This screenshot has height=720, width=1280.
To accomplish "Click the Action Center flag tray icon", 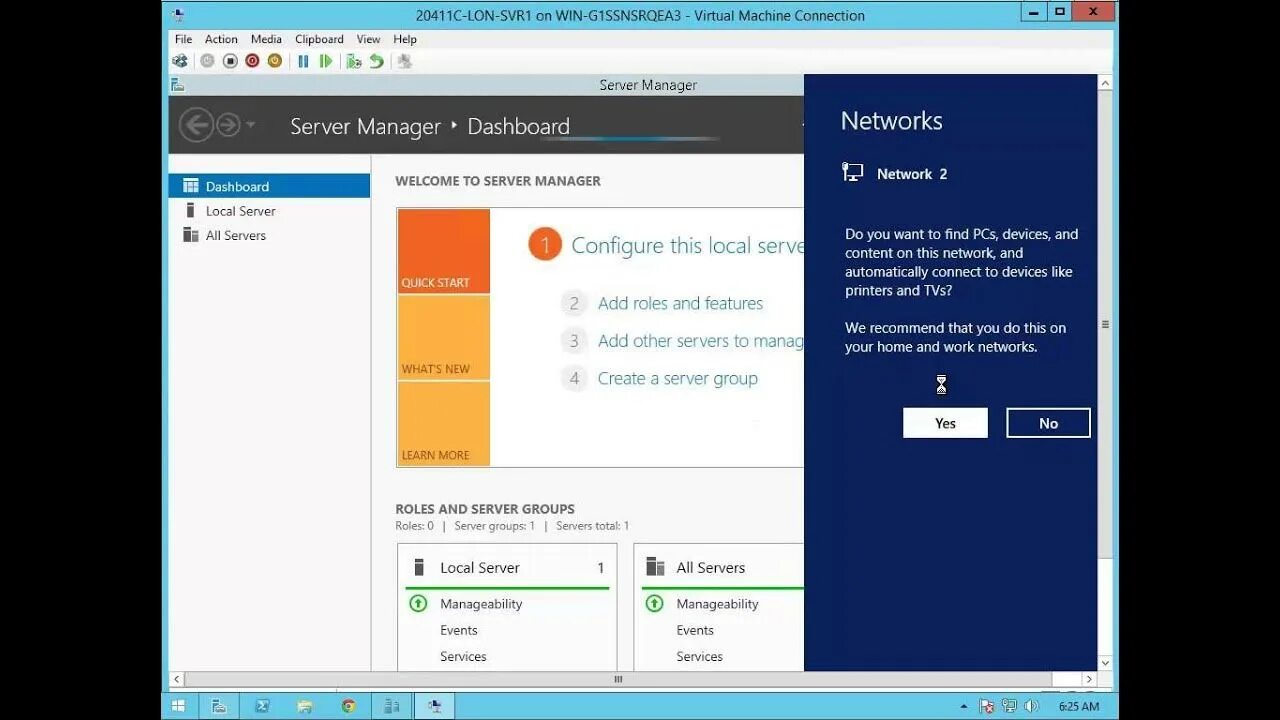I will [x=987, y=706].
